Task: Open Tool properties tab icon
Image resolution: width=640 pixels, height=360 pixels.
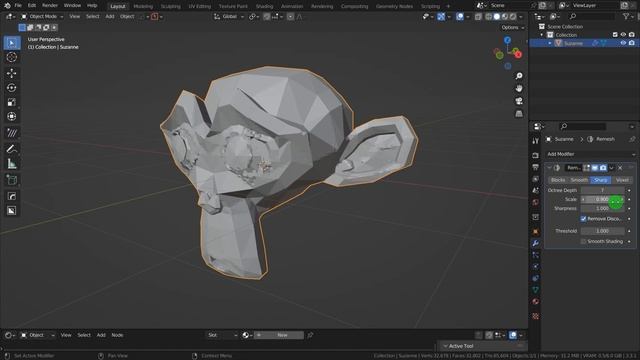Action: coord(536,141)
